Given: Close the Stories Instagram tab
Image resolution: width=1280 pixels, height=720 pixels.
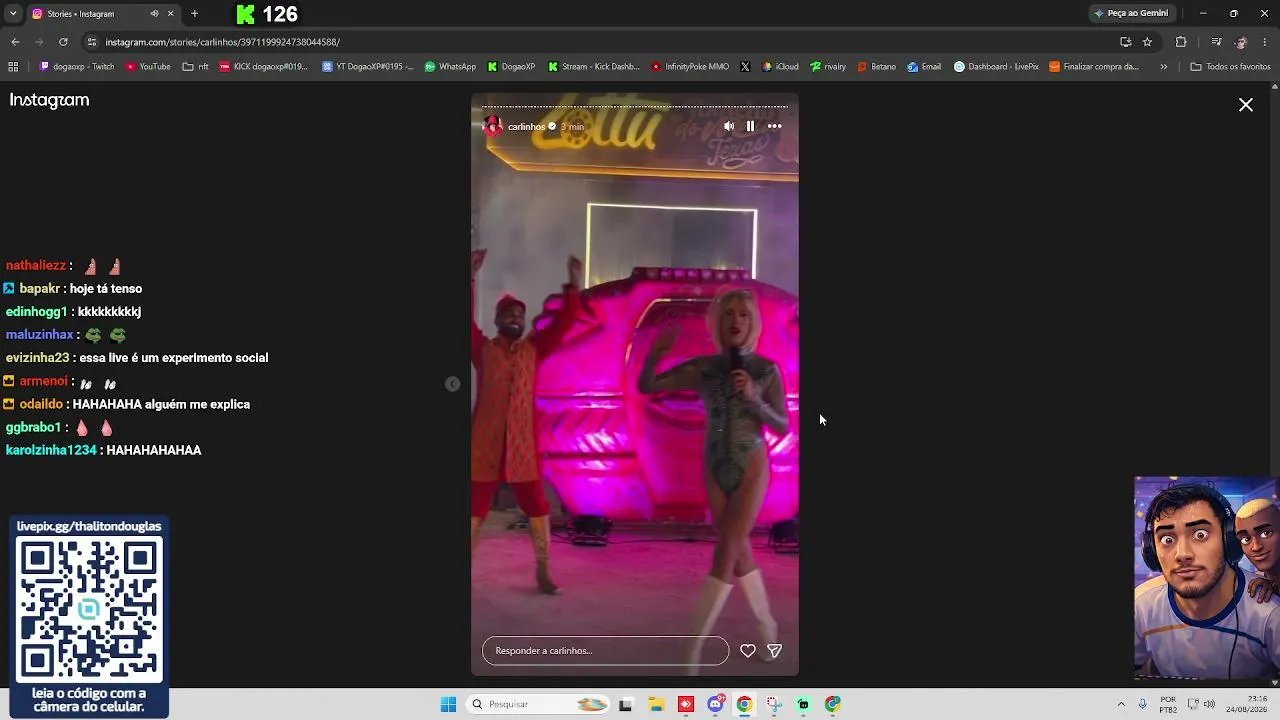Looking at the screenshot, I should [x=170, y=14].
